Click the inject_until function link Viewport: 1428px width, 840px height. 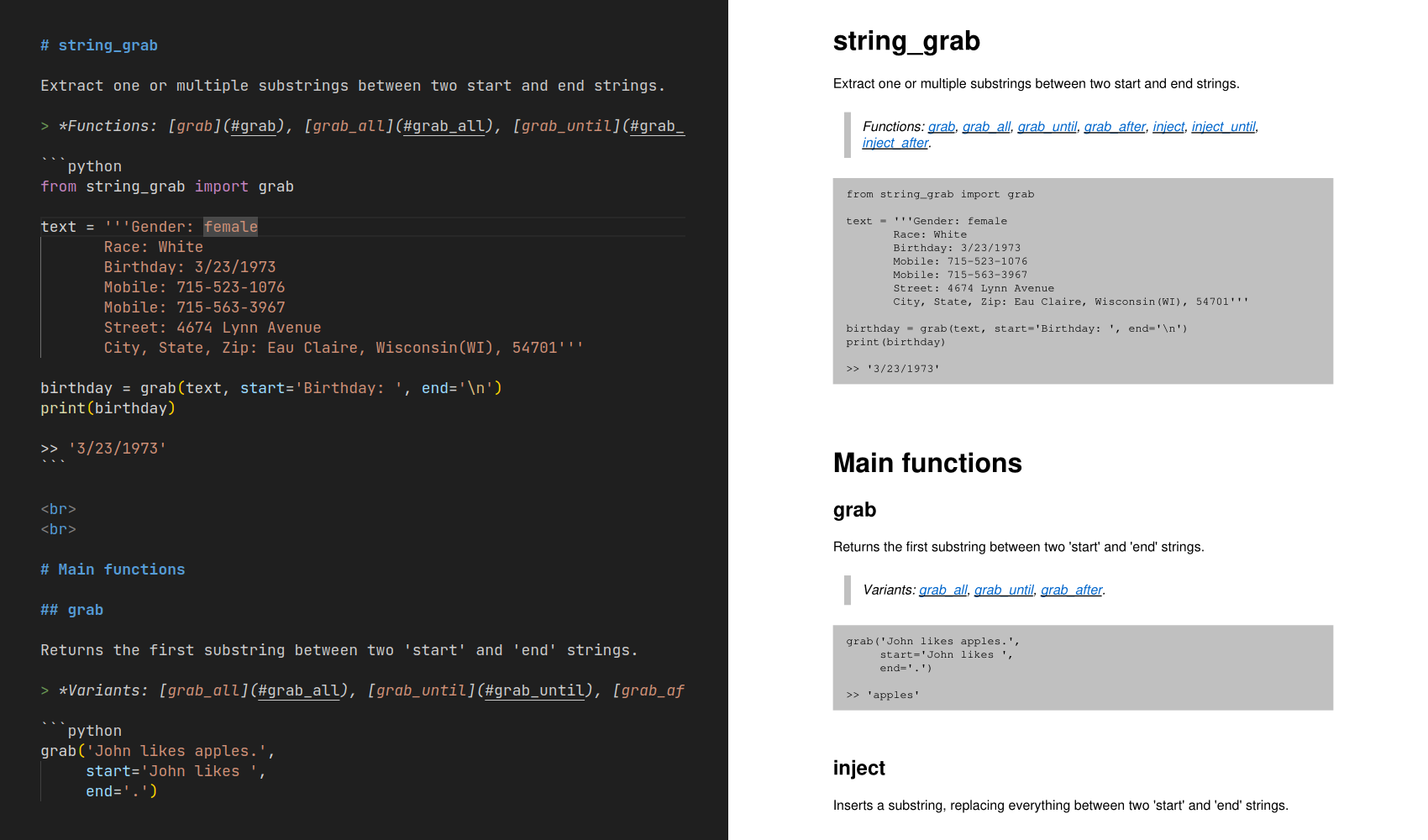(x=1223, y=127)
